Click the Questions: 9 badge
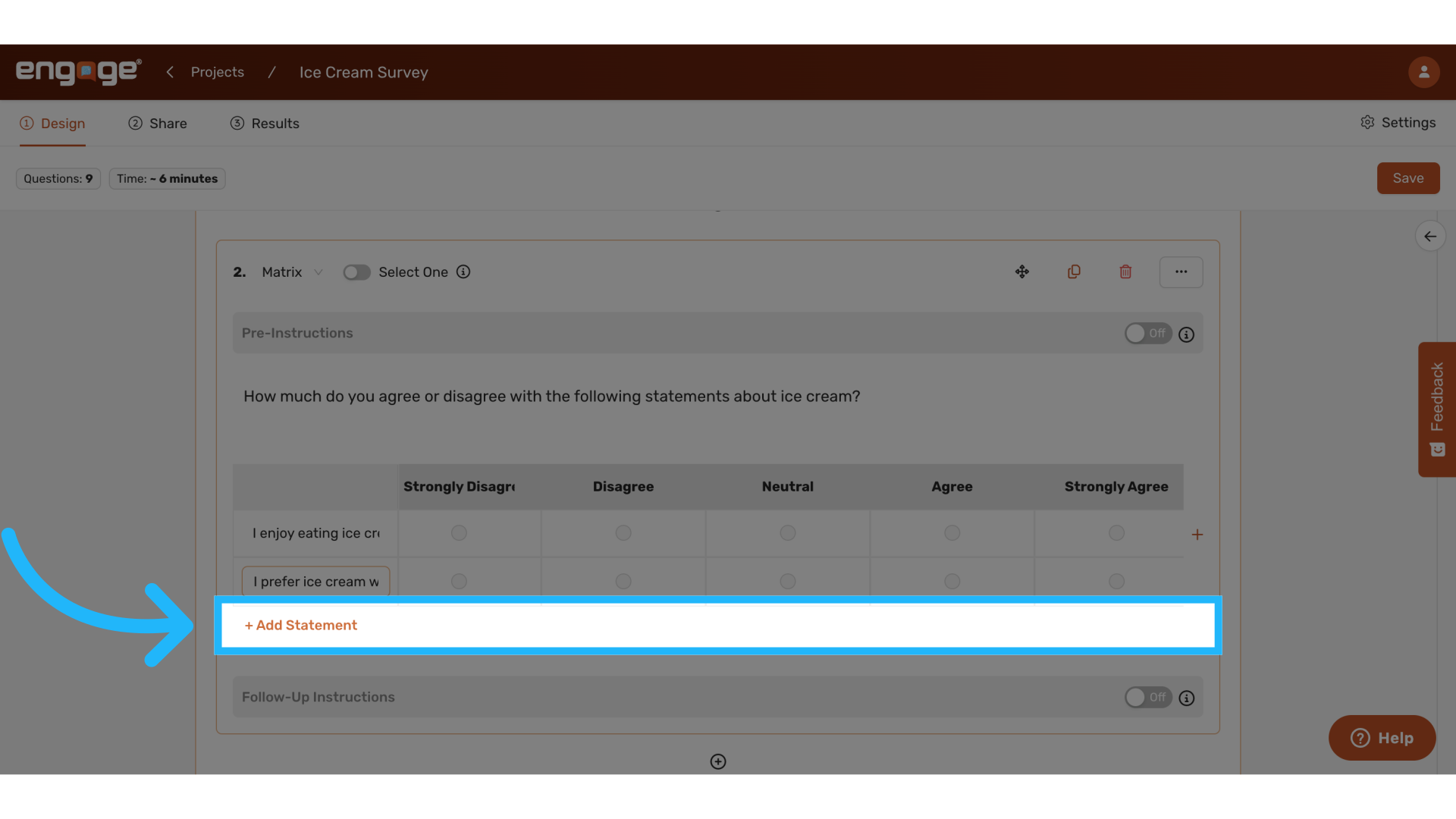 click(58, 179)
